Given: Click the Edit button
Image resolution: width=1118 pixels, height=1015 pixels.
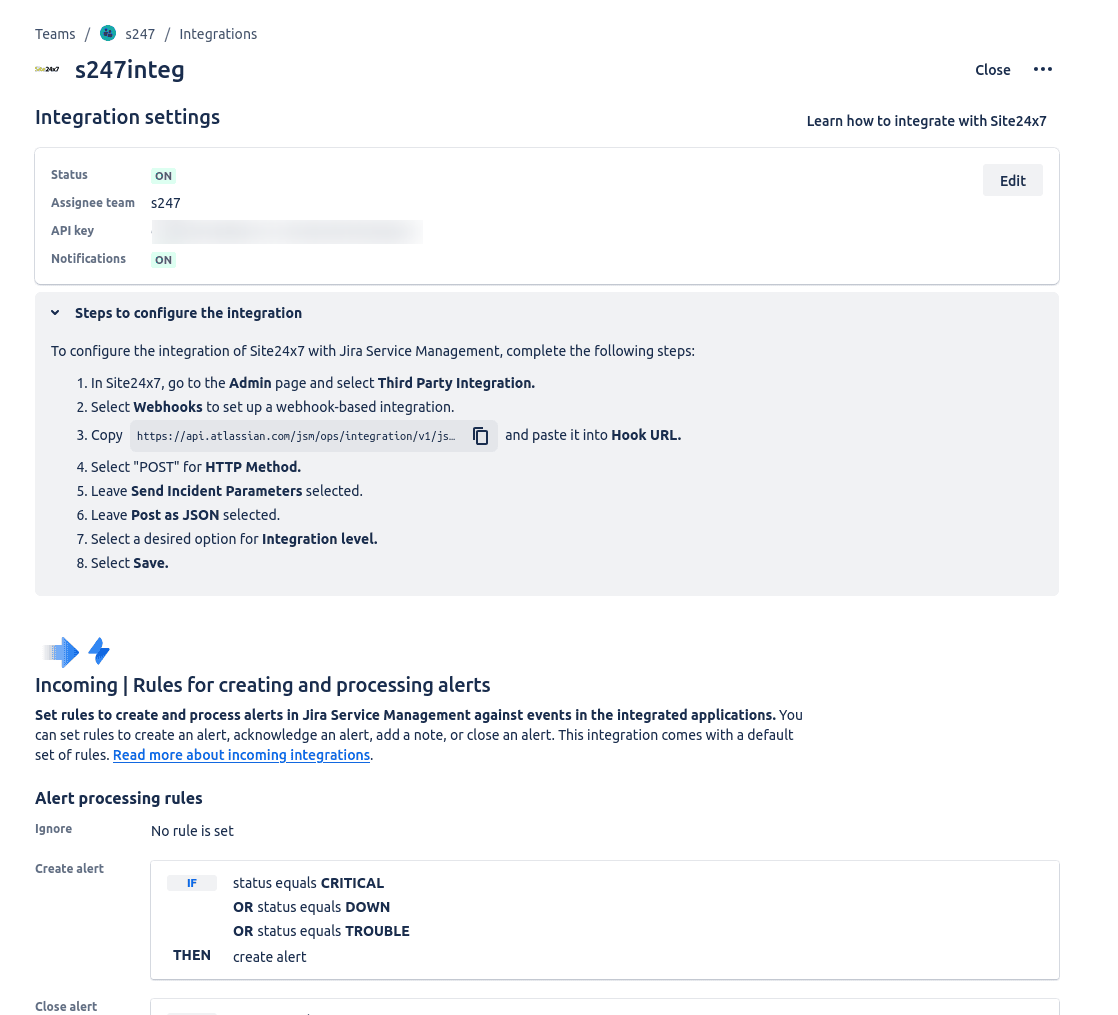Looking at the screenshot, I should (1012, 180).
